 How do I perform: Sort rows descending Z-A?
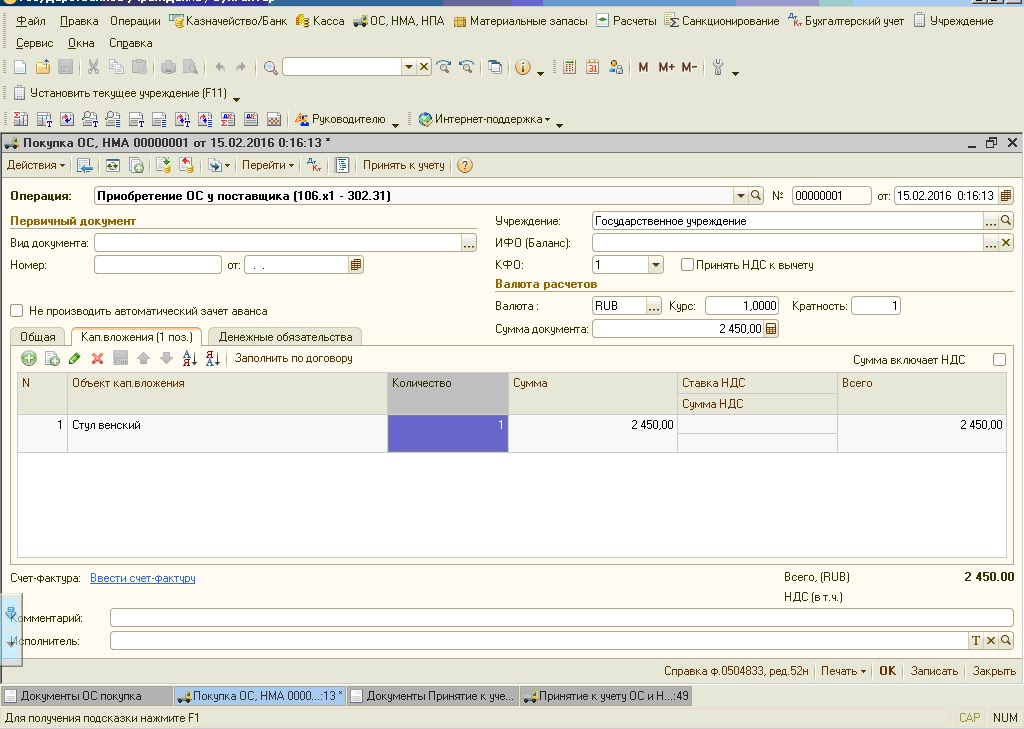coord(212,358)
